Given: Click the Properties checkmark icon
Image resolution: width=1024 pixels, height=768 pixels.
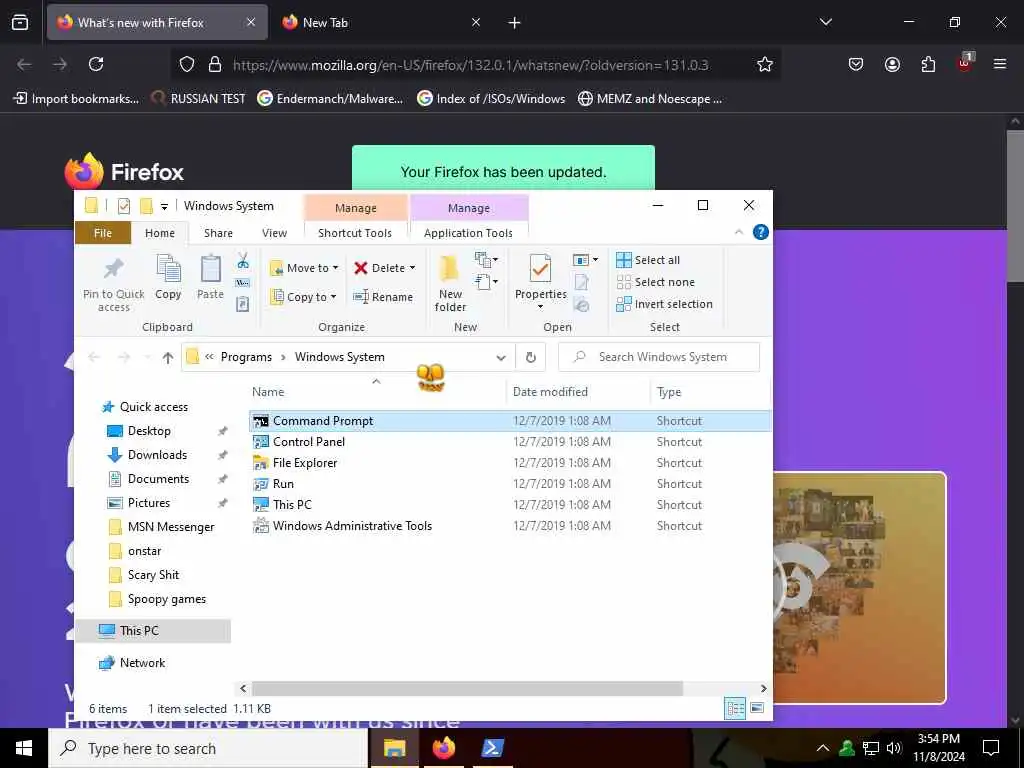Looking at the screenshot, I should point(540,268).
